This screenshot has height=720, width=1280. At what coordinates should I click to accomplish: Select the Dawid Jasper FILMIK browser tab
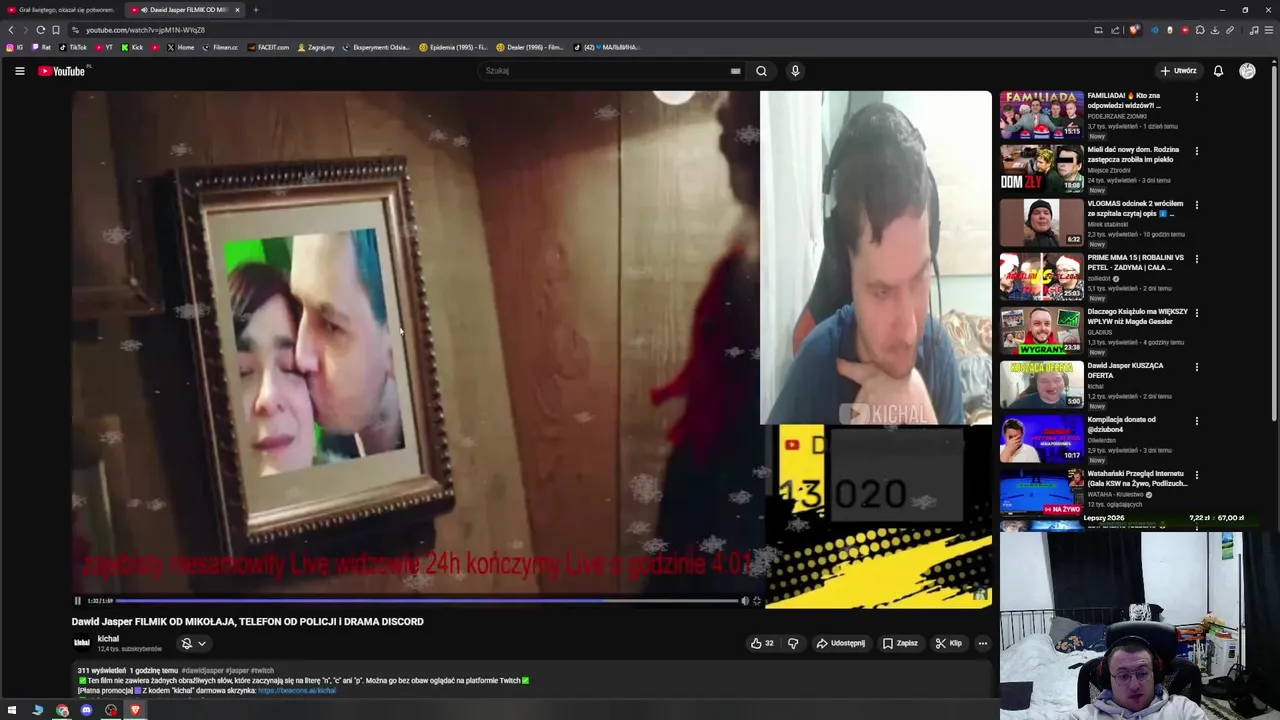[x=185, y=10]
